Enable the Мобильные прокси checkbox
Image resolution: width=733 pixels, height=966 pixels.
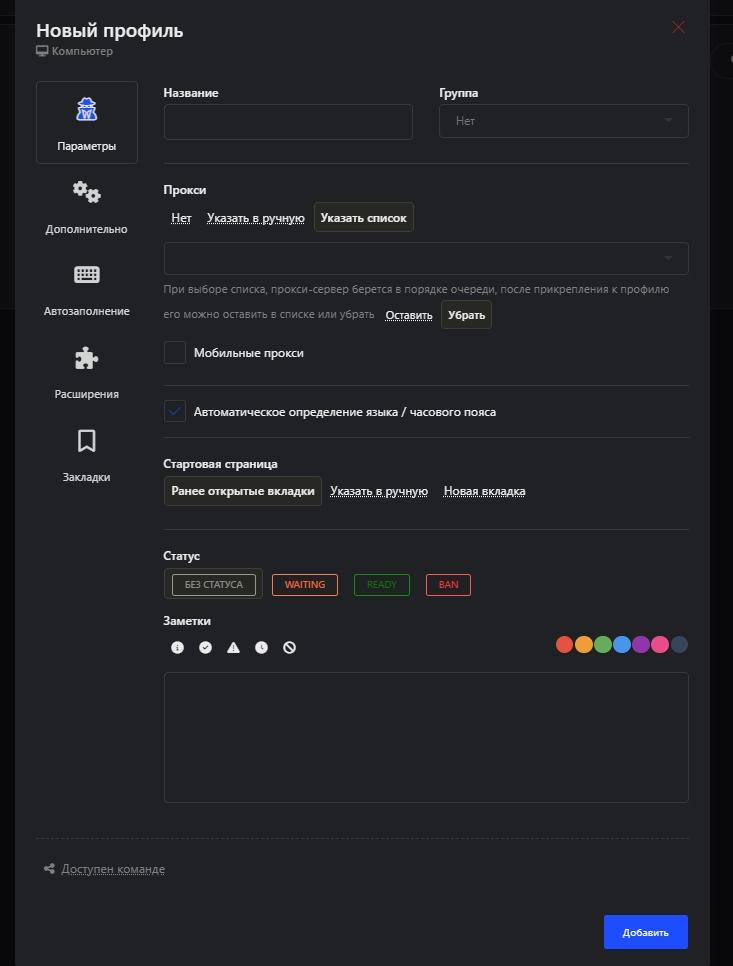point(175,353)
